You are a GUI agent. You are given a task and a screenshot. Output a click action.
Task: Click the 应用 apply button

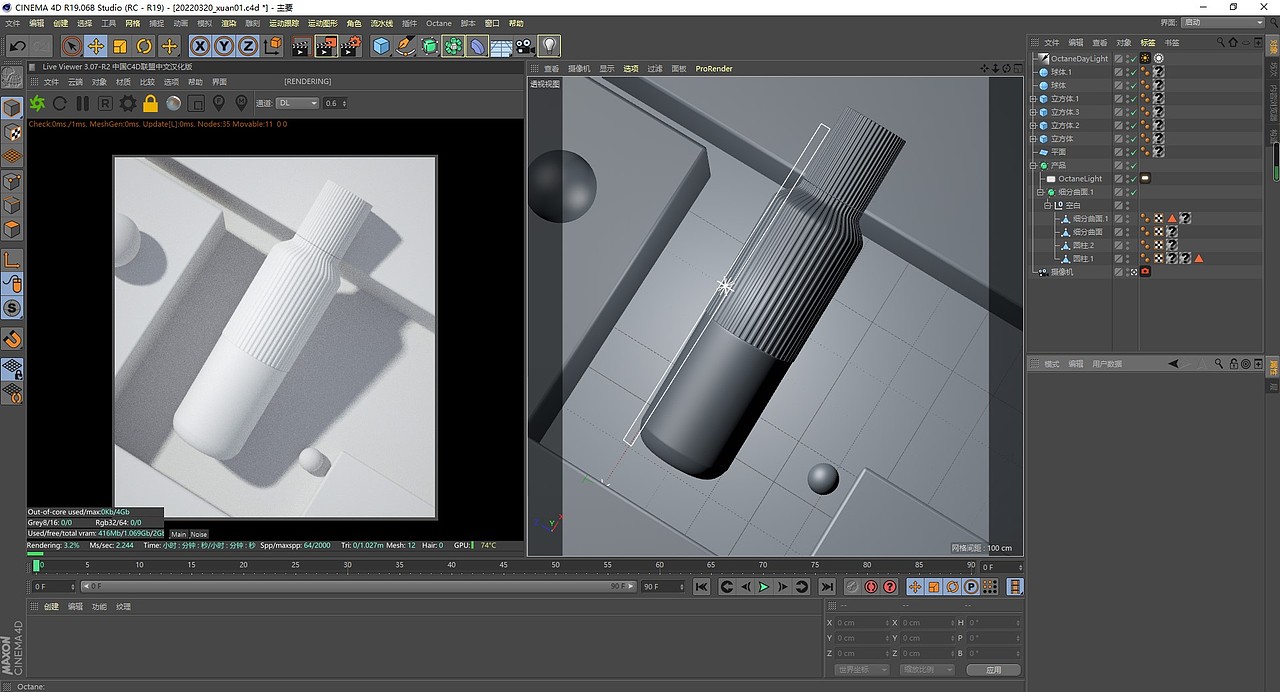point(993,670)
